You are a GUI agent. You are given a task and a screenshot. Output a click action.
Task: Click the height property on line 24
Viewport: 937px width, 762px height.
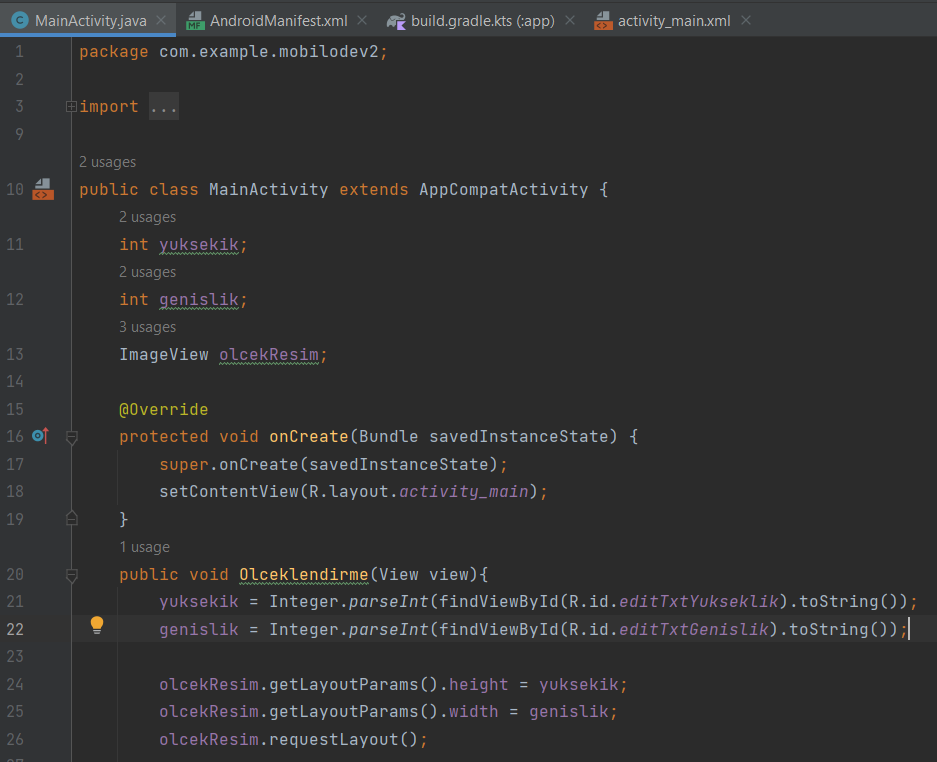tap(479, 684)
